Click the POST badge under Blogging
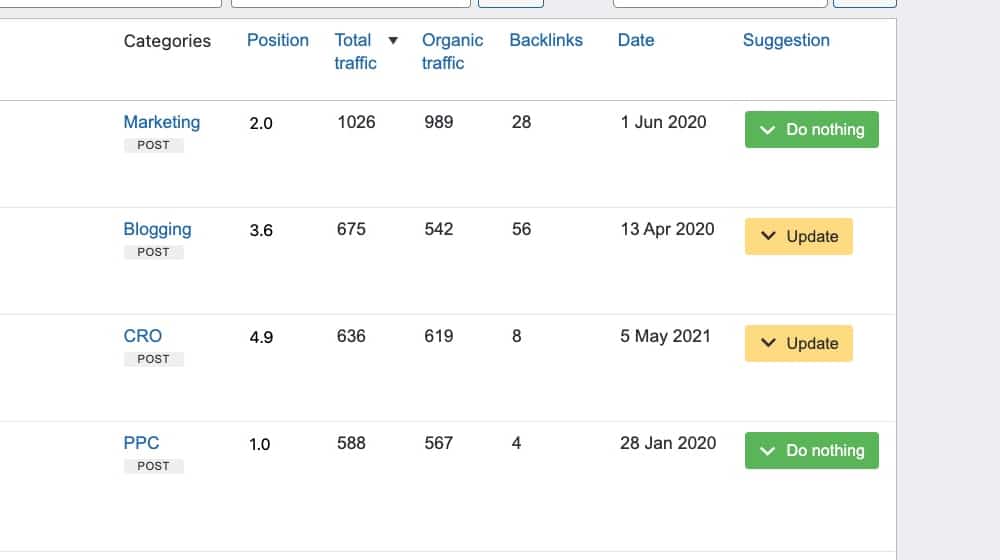This screenshot has width=1000, height=560. click(x=153, y=252)
